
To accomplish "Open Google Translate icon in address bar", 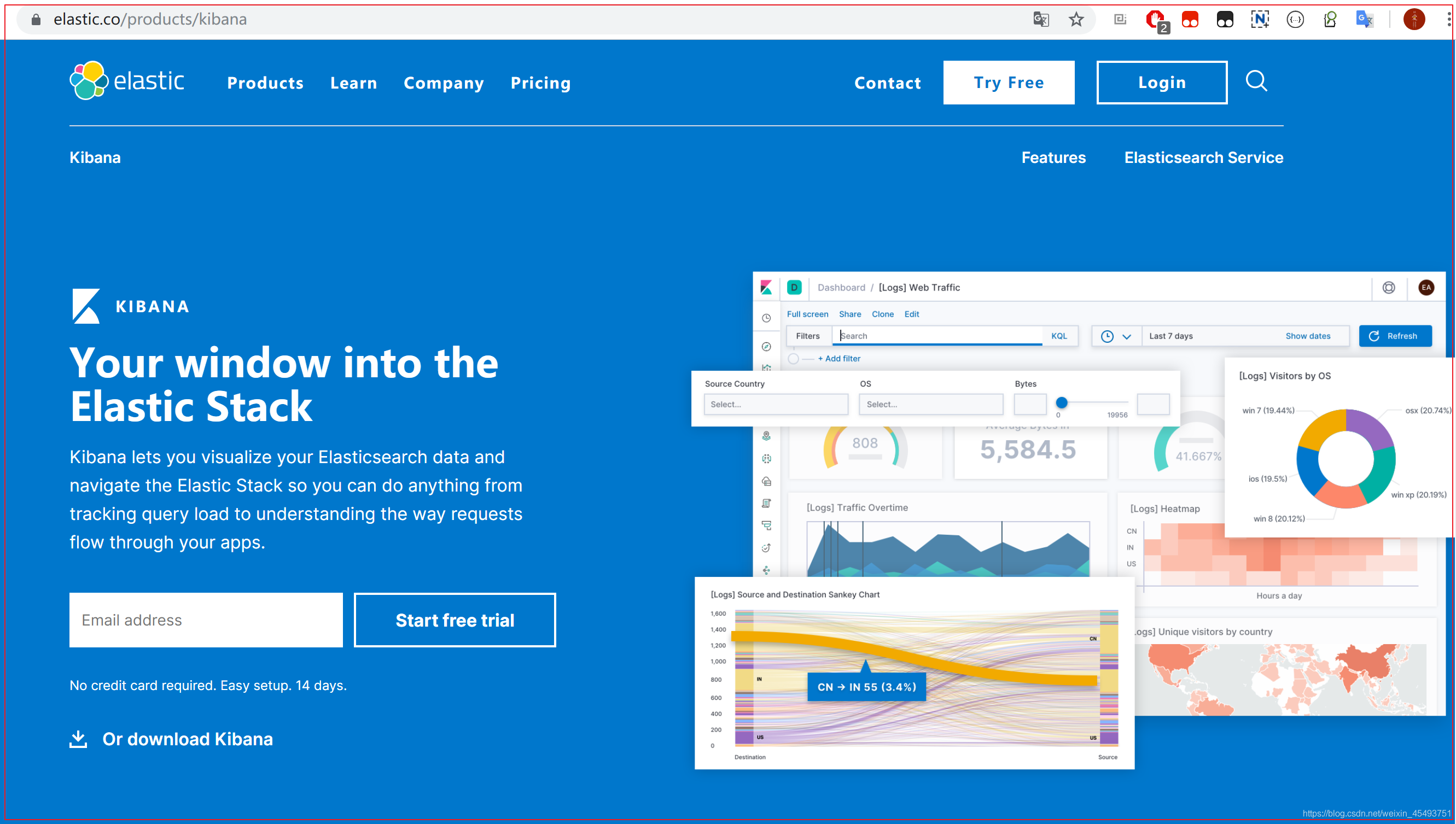I will [x=1040, y=20].
